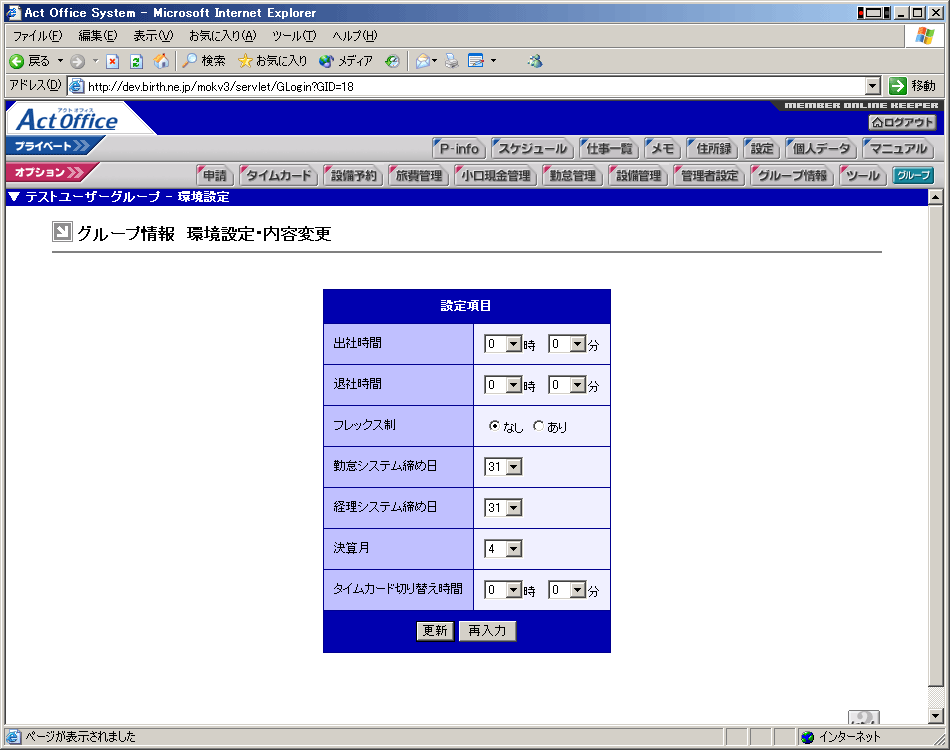Click the Refresh page icon
This screenshot has height=750, width=950.
(x=136, y=61)
